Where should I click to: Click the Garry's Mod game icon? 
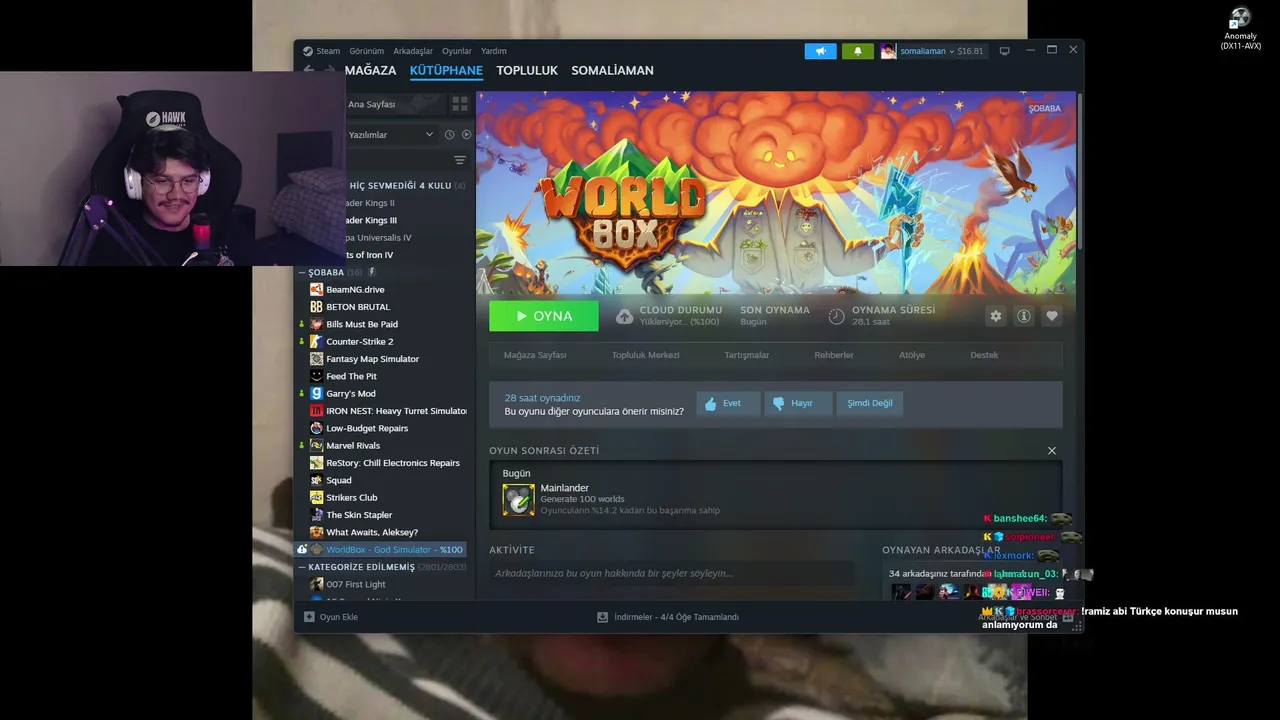tap(316, 393)
